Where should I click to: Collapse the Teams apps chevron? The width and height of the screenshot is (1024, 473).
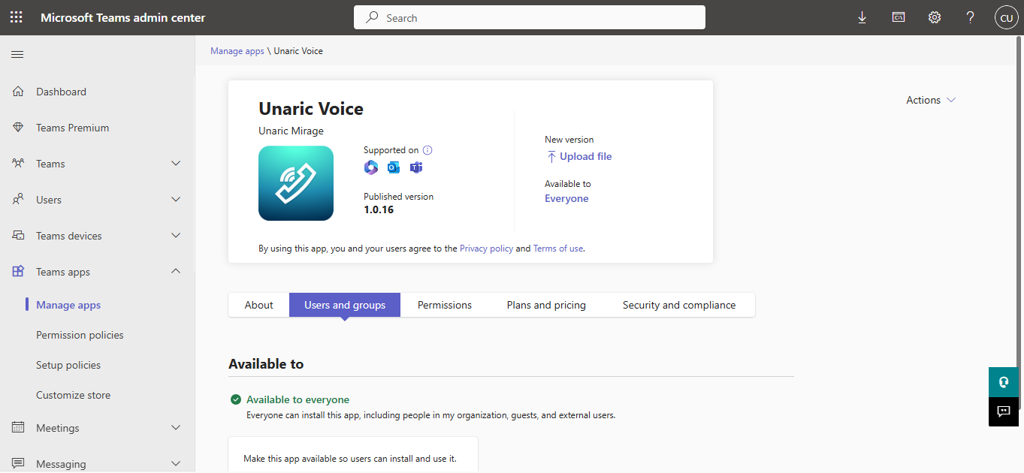(176, 271)
